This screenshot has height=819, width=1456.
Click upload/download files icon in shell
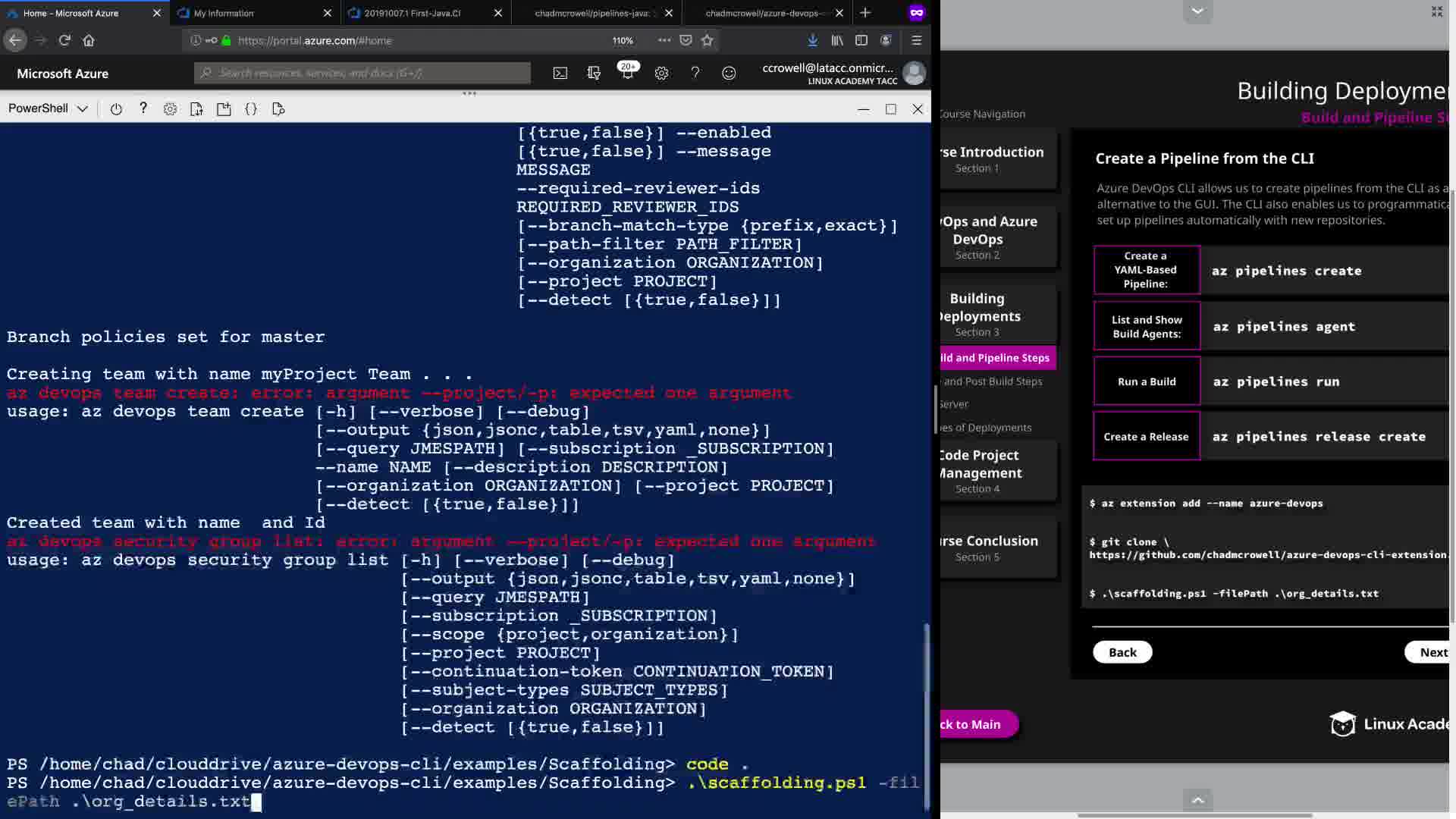(196, 109)
